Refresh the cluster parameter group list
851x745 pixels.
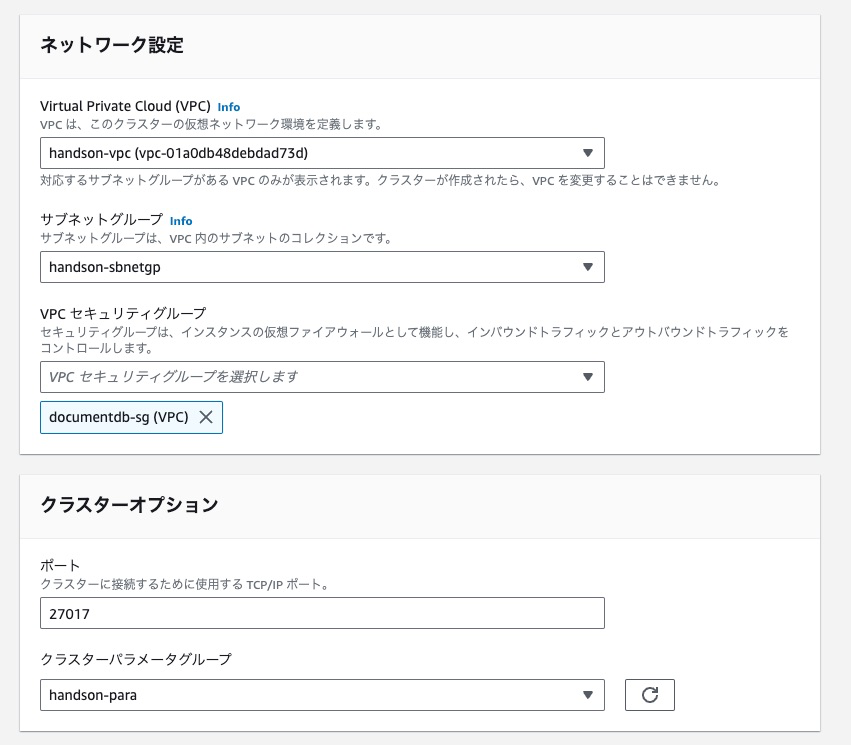650,695
